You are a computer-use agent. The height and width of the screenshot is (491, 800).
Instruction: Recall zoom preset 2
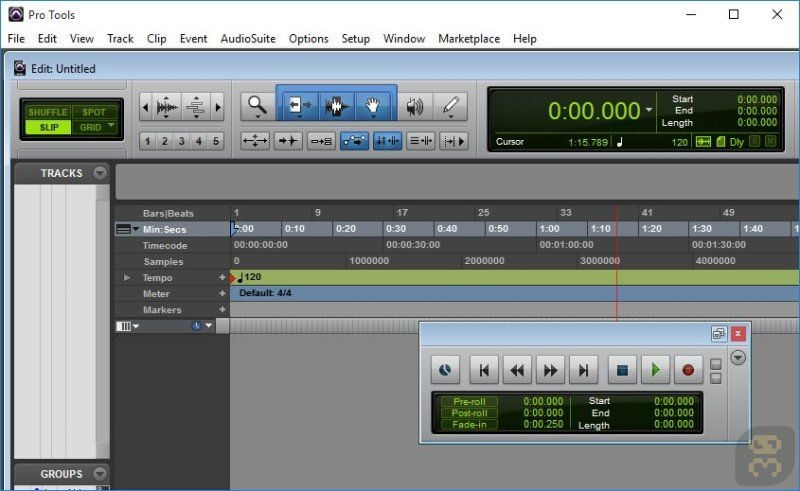coord(164,141)
